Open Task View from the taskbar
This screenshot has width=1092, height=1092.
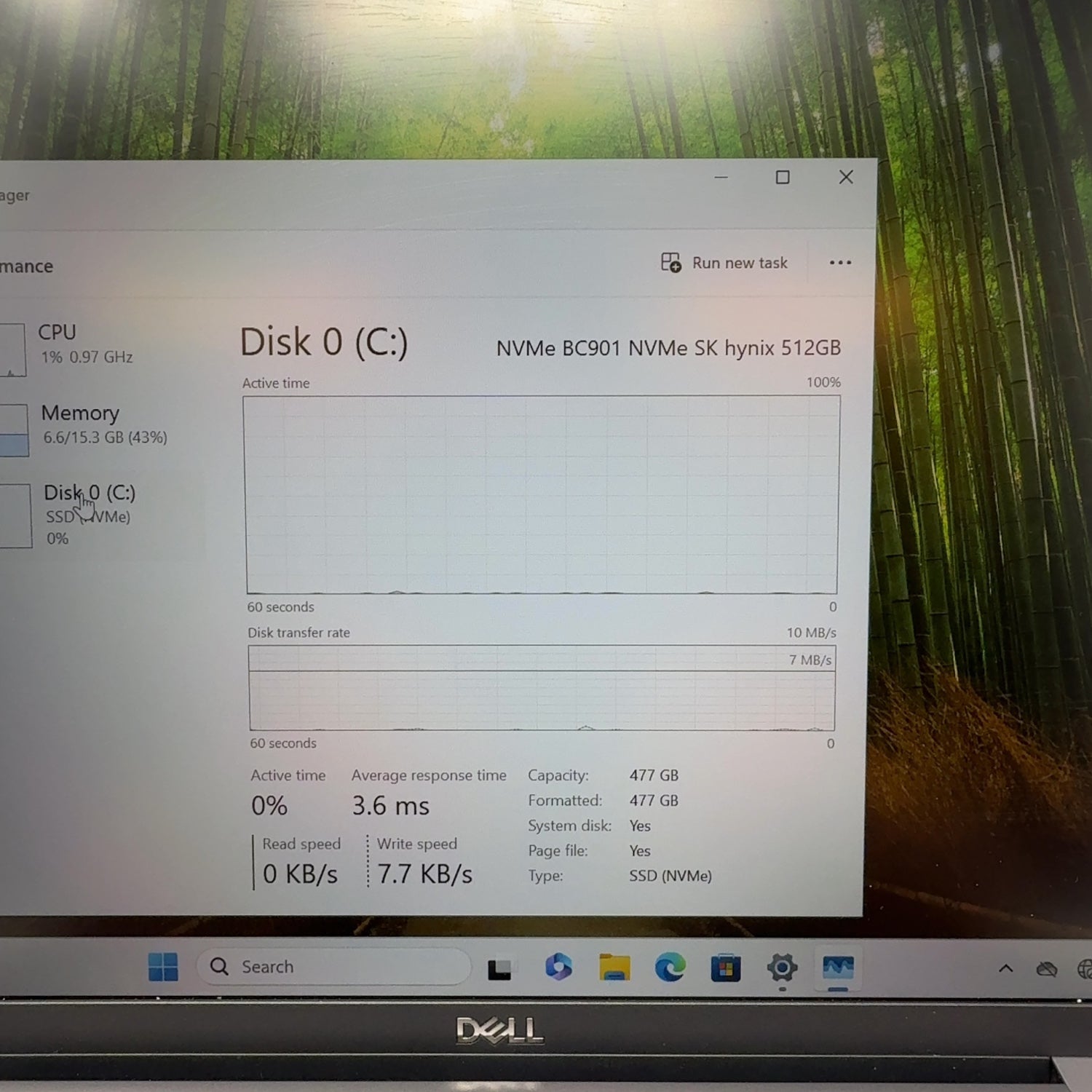[x=499, y=969]
